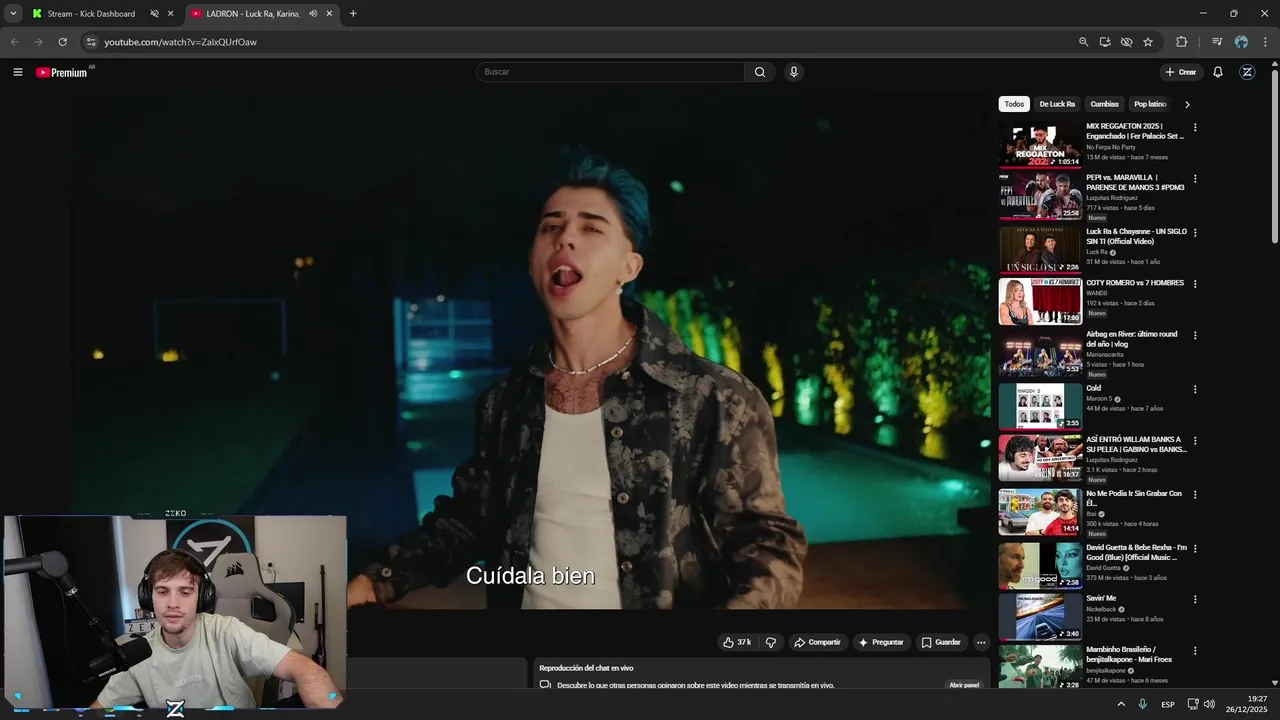Open a new browser tab

tap(353, 14)
